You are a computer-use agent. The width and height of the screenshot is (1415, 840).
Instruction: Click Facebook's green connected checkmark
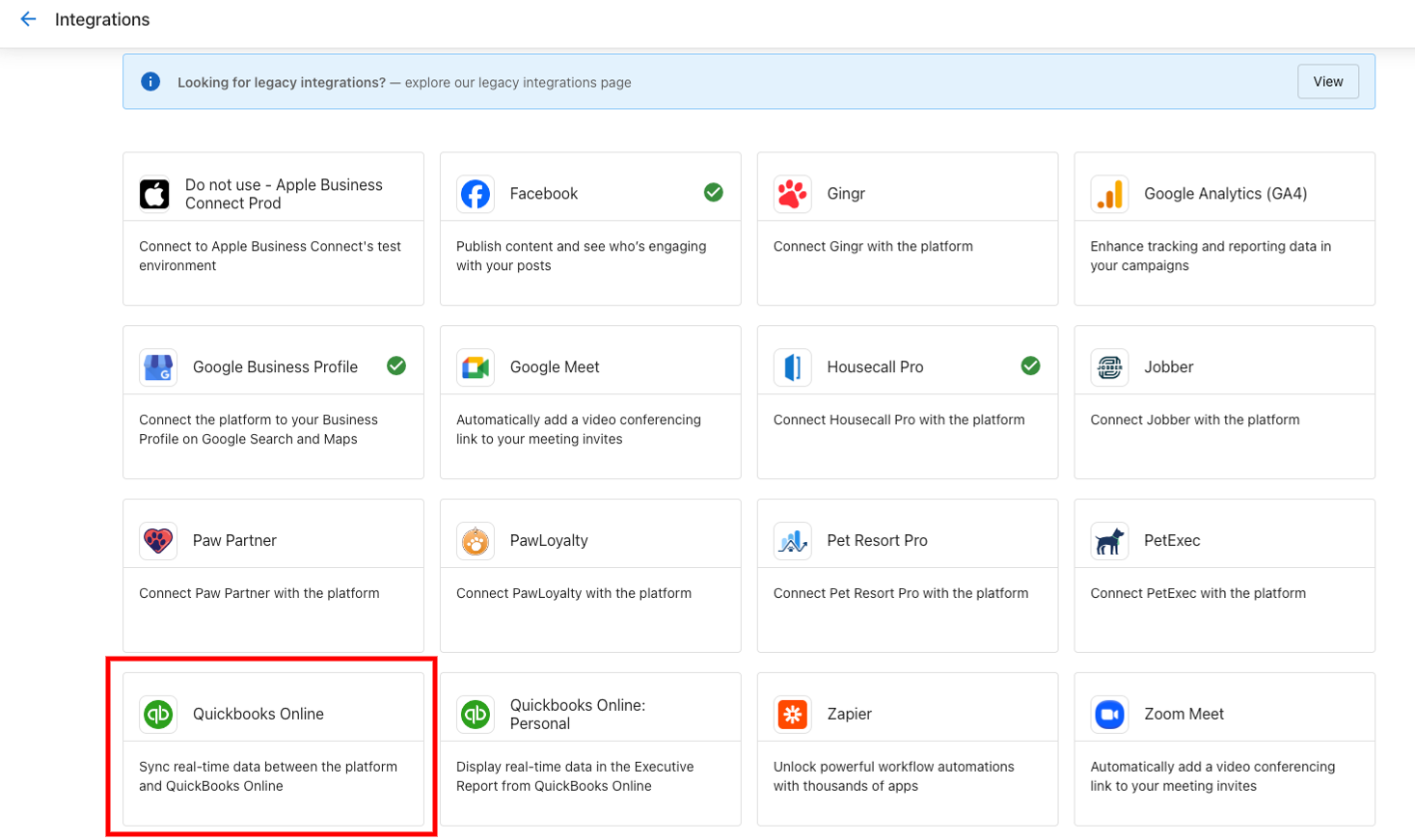point(714,193)
